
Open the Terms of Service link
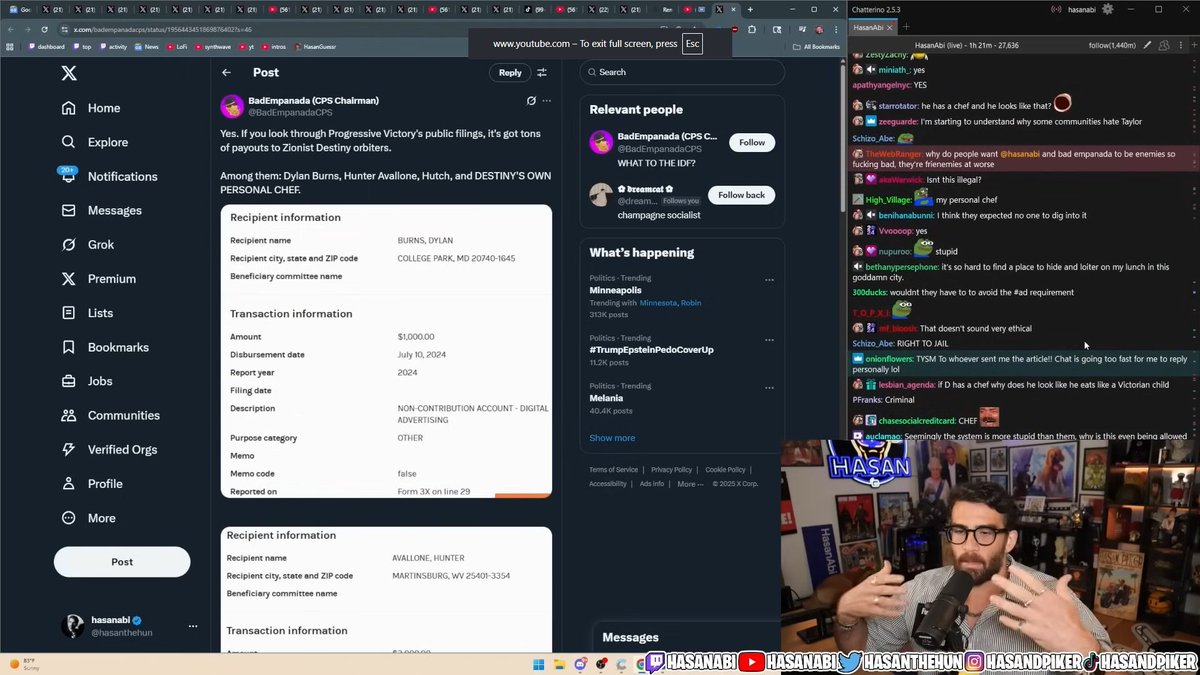613,469
